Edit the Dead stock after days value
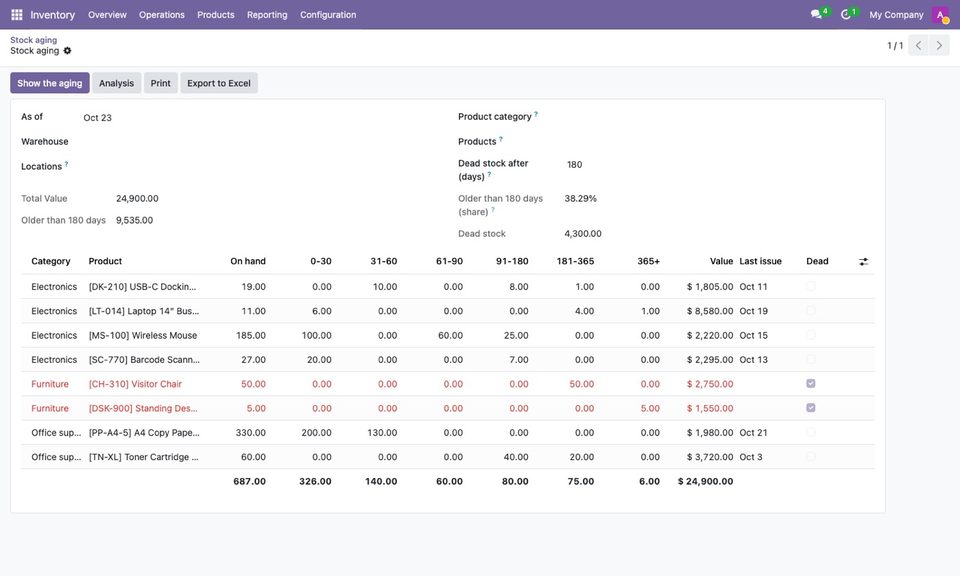 click(718, 165)
